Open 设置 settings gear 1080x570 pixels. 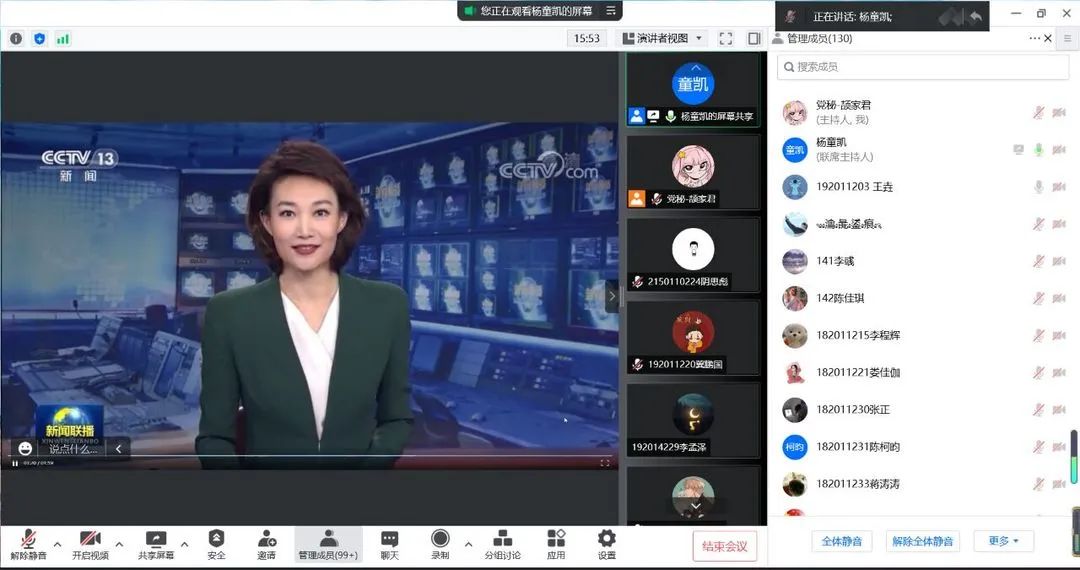606,544
